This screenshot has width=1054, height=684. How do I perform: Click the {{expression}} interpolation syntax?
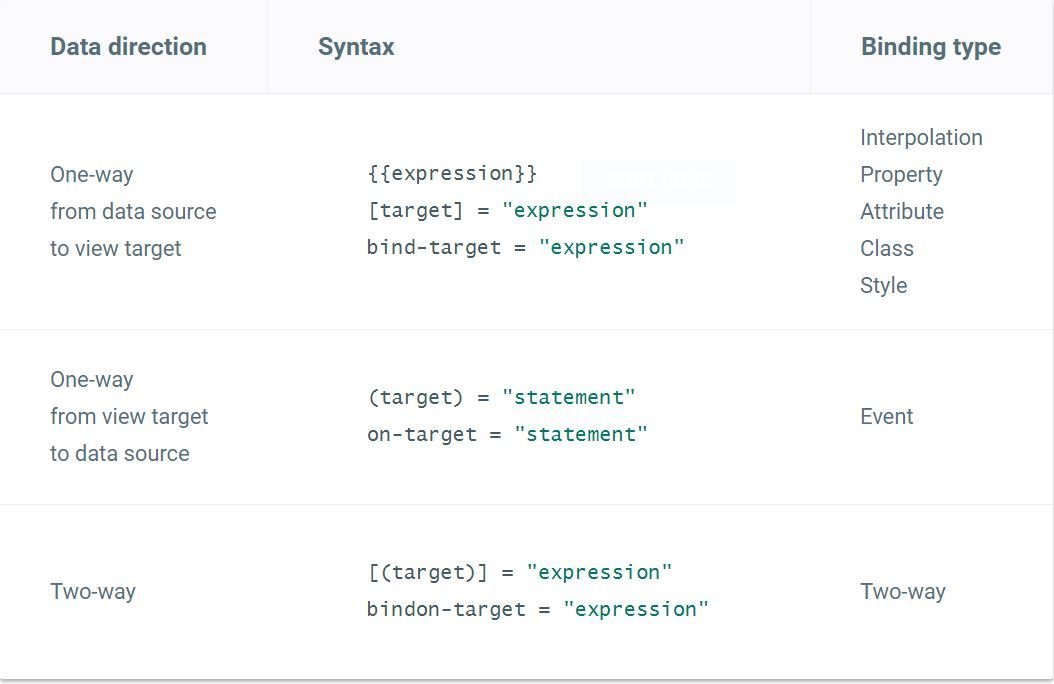click(452, 174)
